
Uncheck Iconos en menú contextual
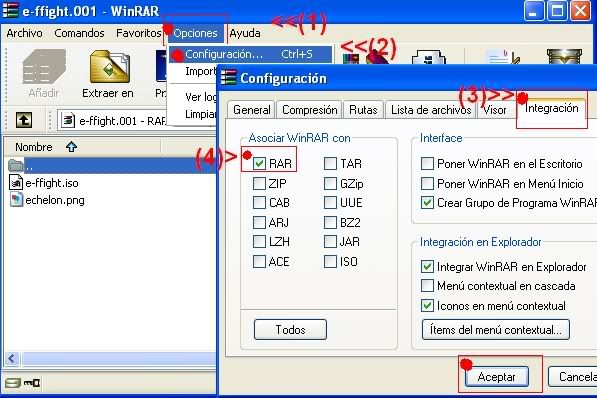[x=427, y=305]
